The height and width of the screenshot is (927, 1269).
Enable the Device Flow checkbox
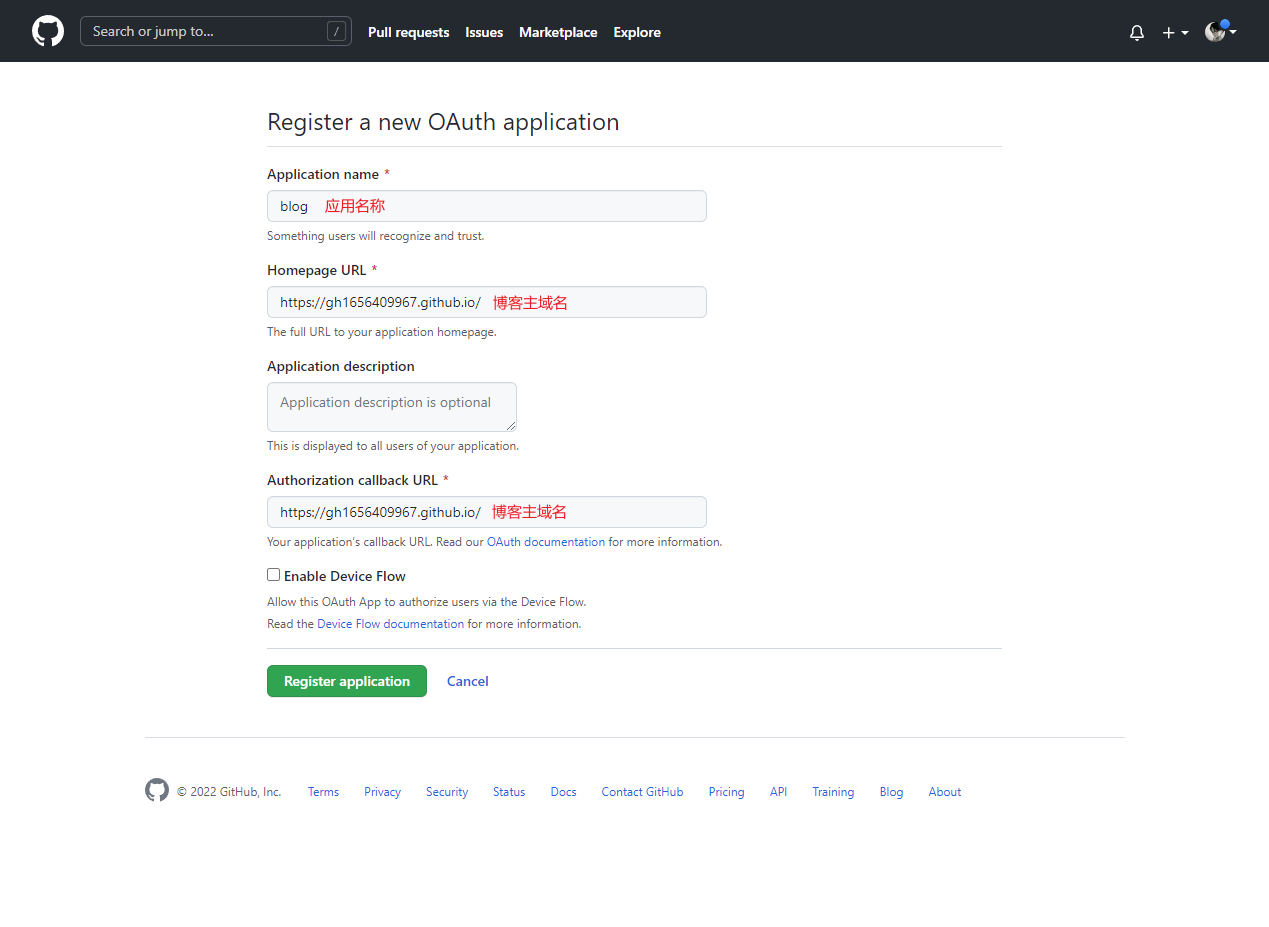click(273, 575)
